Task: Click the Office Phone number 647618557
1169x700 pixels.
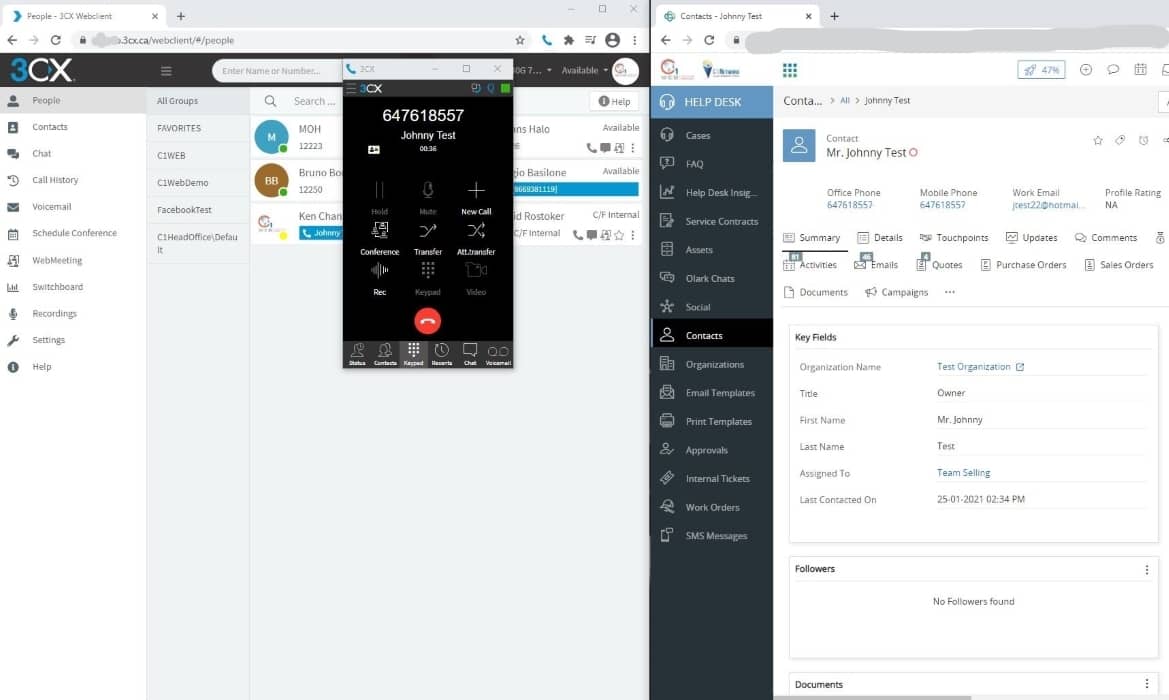Action: click(x=849, y=205)
